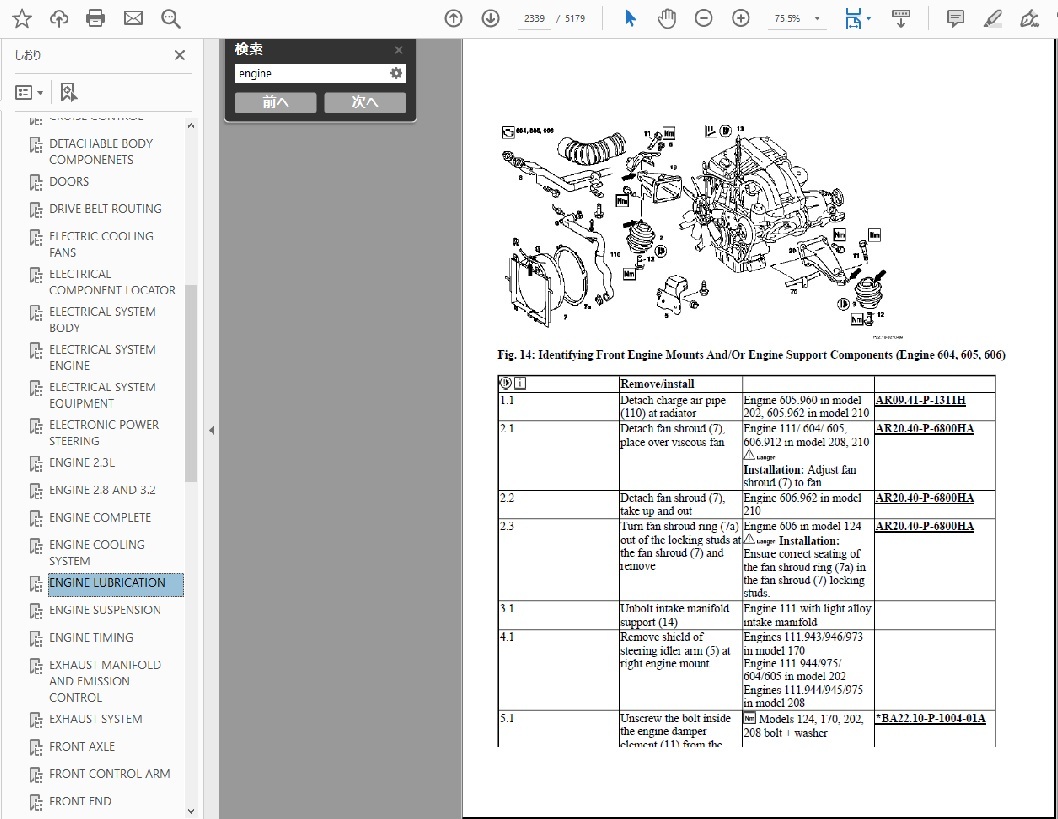
Task: Open the ENGINE 2.3L bookmark
Action: [x=82, y=463]
